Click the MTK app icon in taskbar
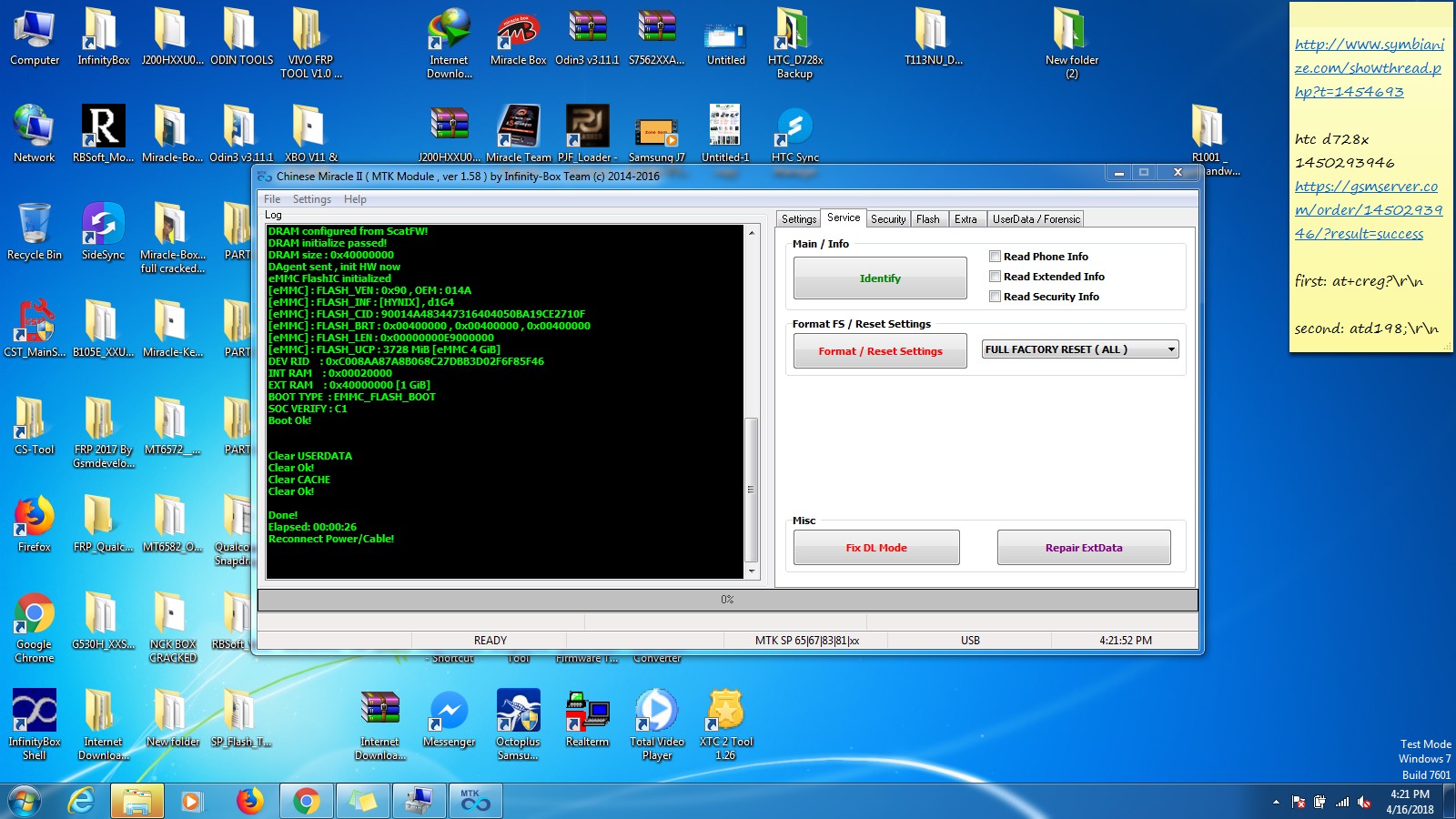The image size is (1456, 819). click(x=475, y=801)
